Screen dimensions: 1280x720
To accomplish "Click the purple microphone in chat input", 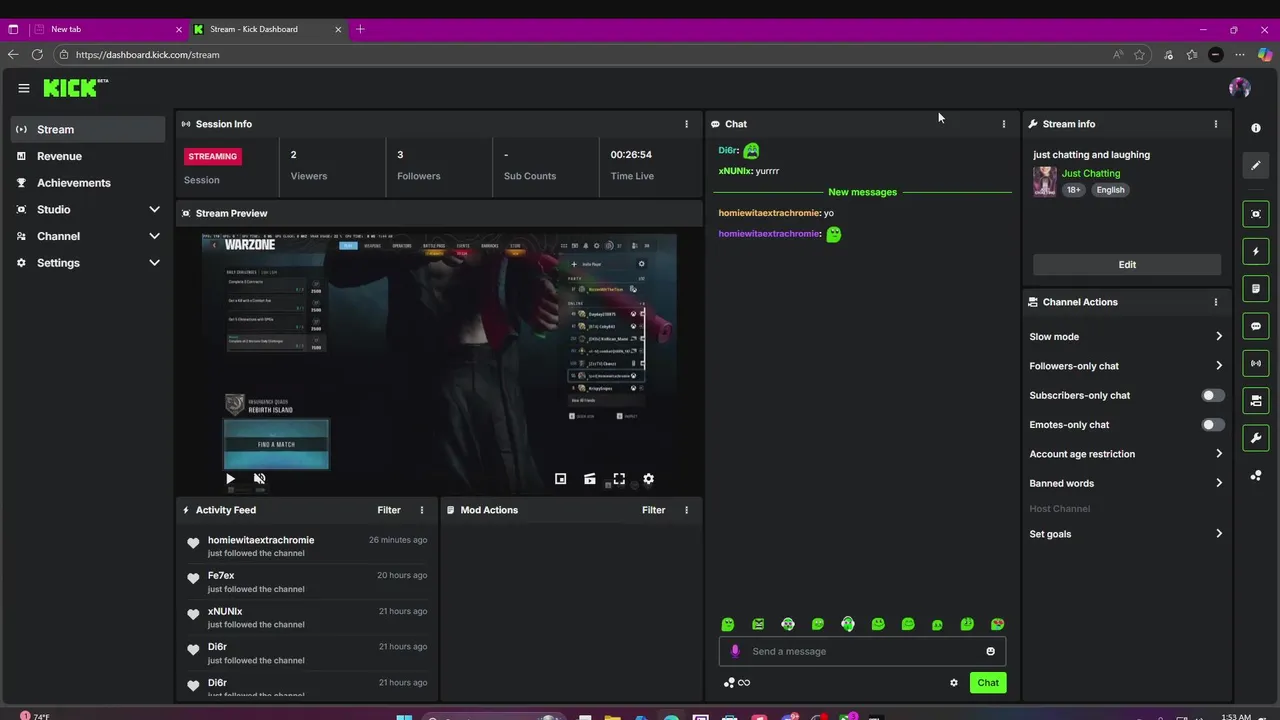I will click(735, 651).
